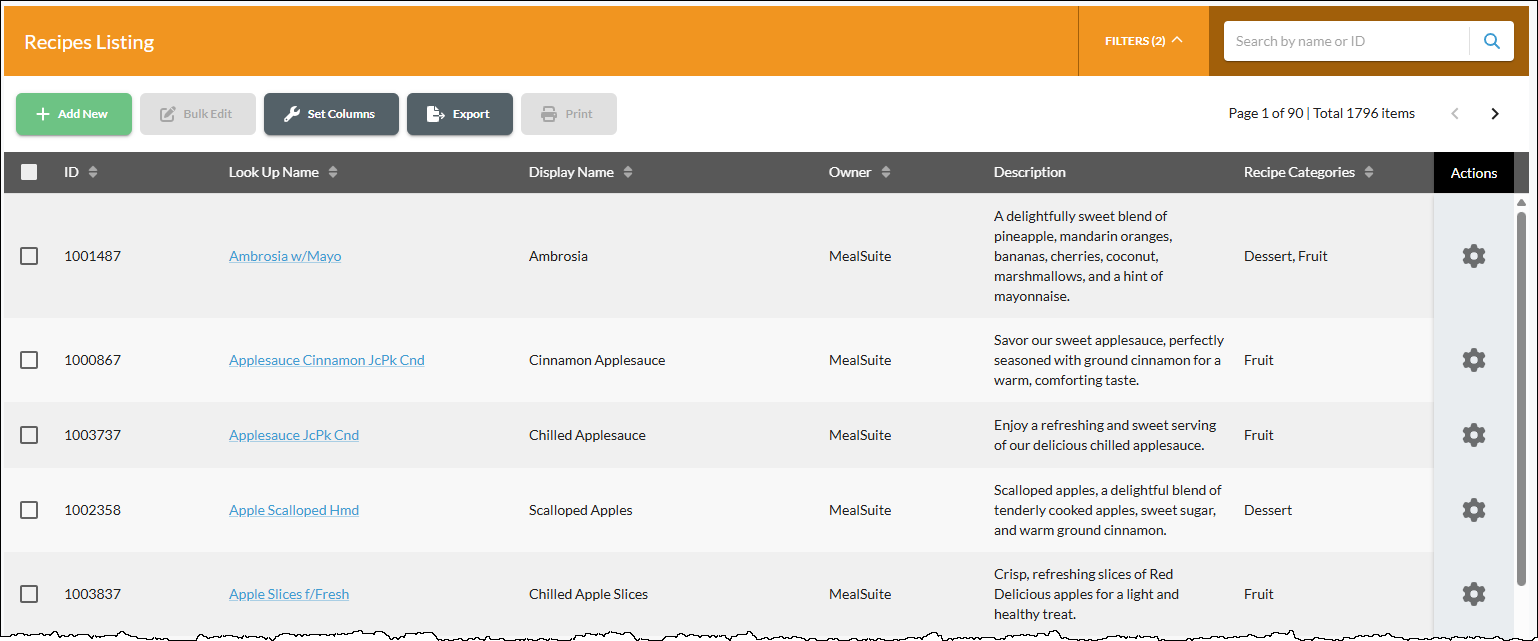Viewport: 1538px width, 641px height.
Task: Open Actions gear for Chilled Apple Slices
Action: (1473, 593)
